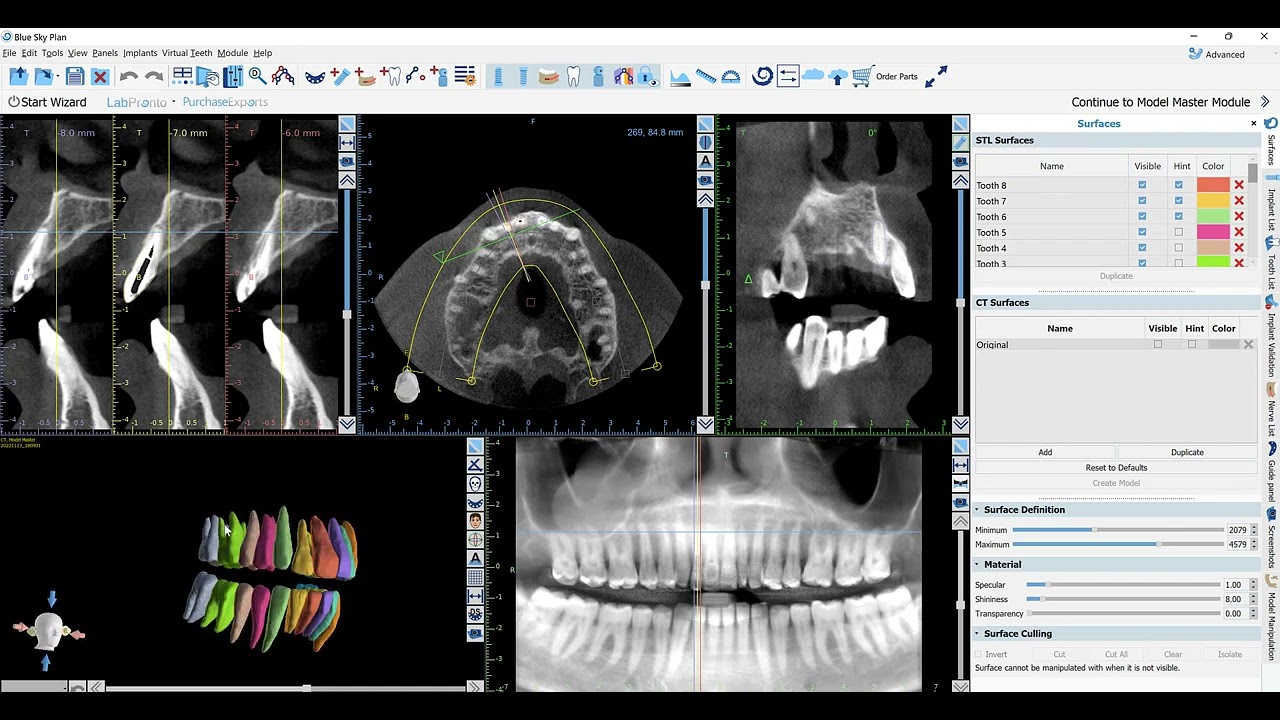Click the blue swirl icon
This screenshot has width=1280, height=720.
762,76
